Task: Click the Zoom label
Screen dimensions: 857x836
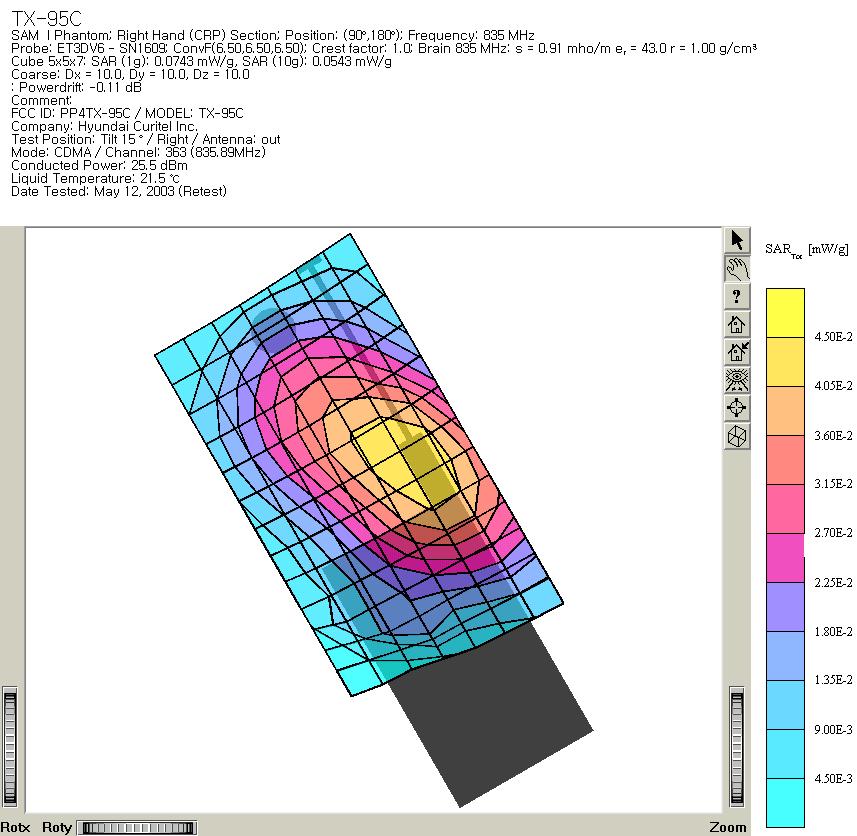Action: pyautogui.click(x=728, y=827)
